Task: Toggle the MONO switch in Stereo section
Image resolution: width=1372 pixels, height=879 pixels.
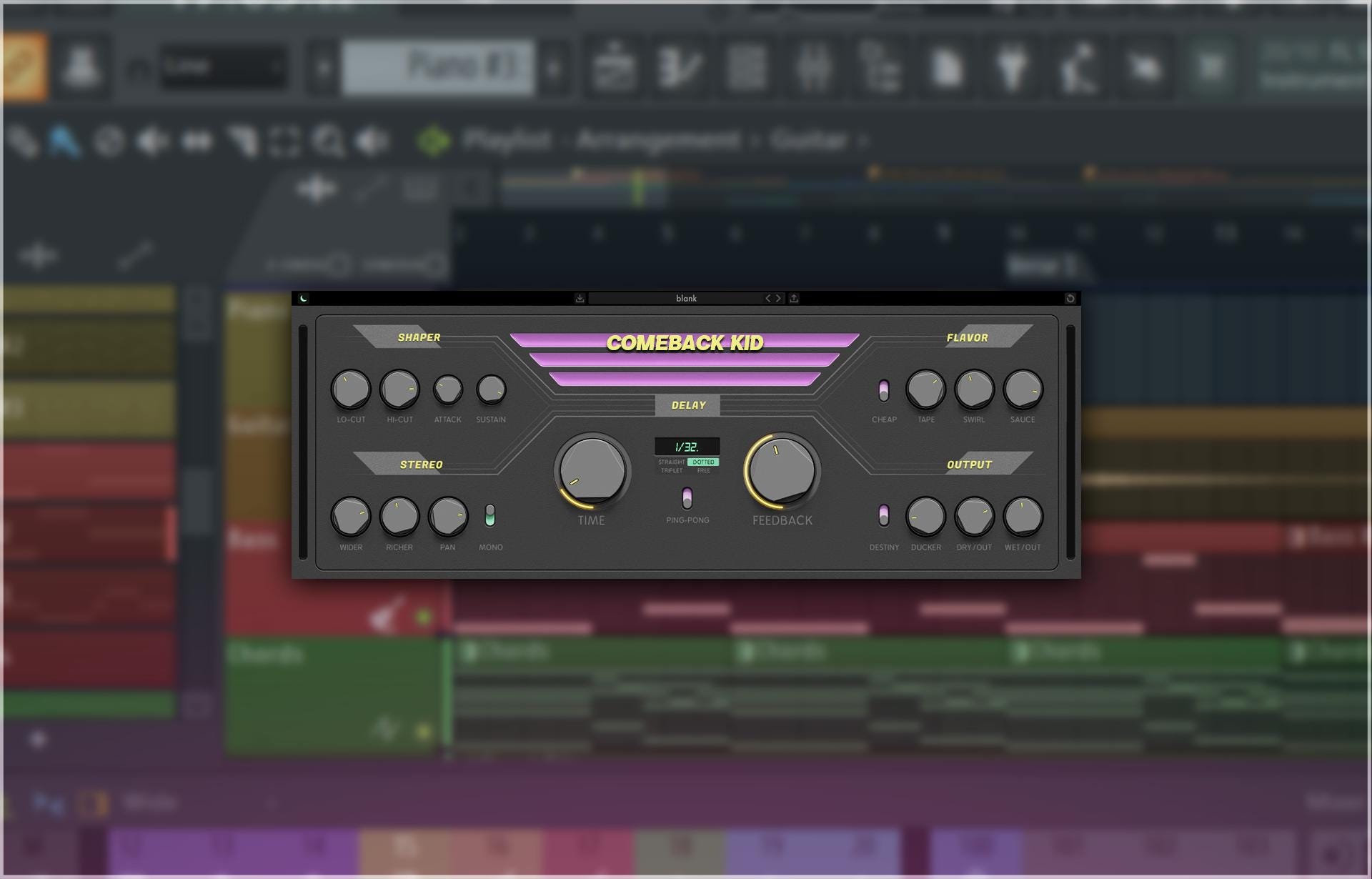Action: [x=489, y=515]
